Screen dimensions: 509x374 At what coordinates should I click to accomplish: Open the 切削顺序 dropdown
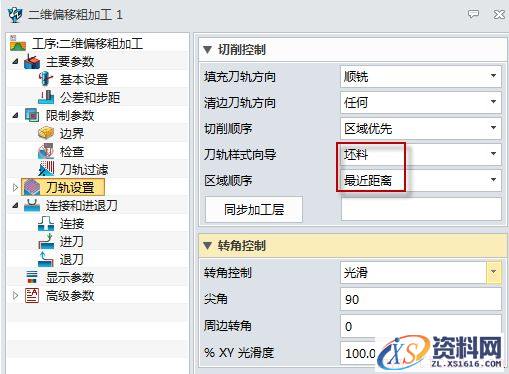pyautogui.click(x=493, y=128)
